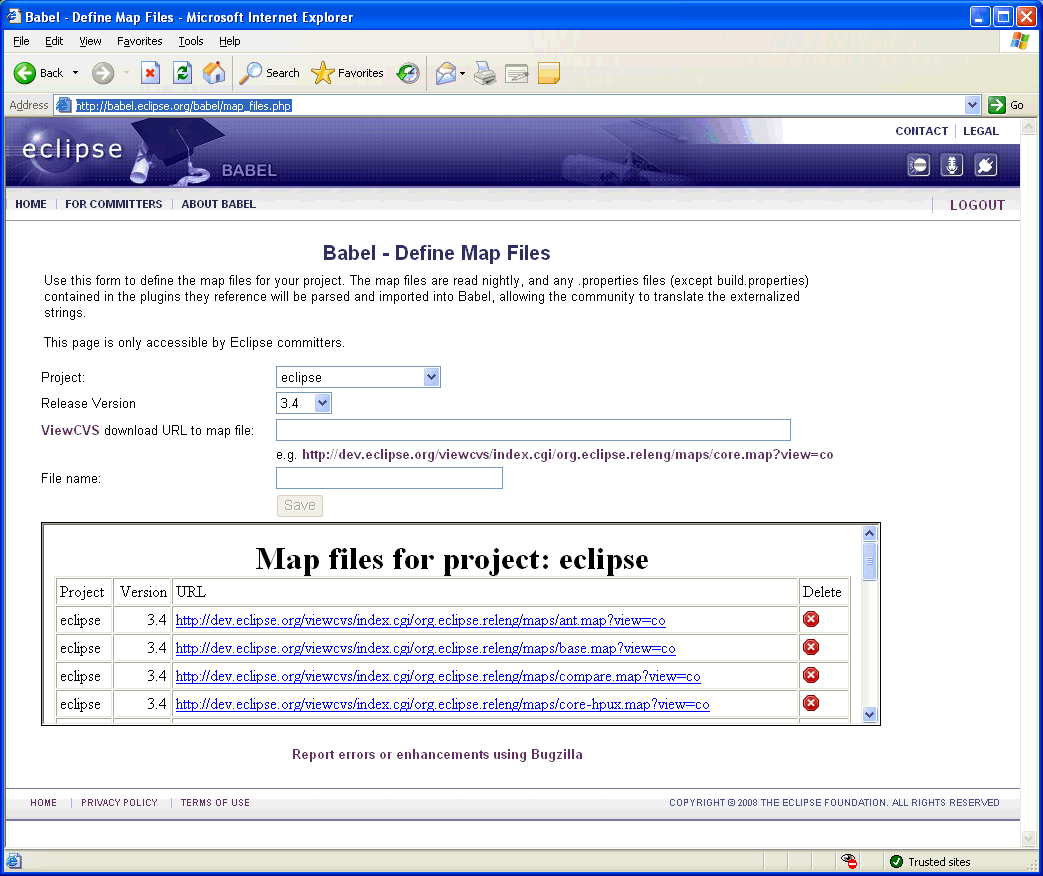Click the Go button

(1006, 105)
